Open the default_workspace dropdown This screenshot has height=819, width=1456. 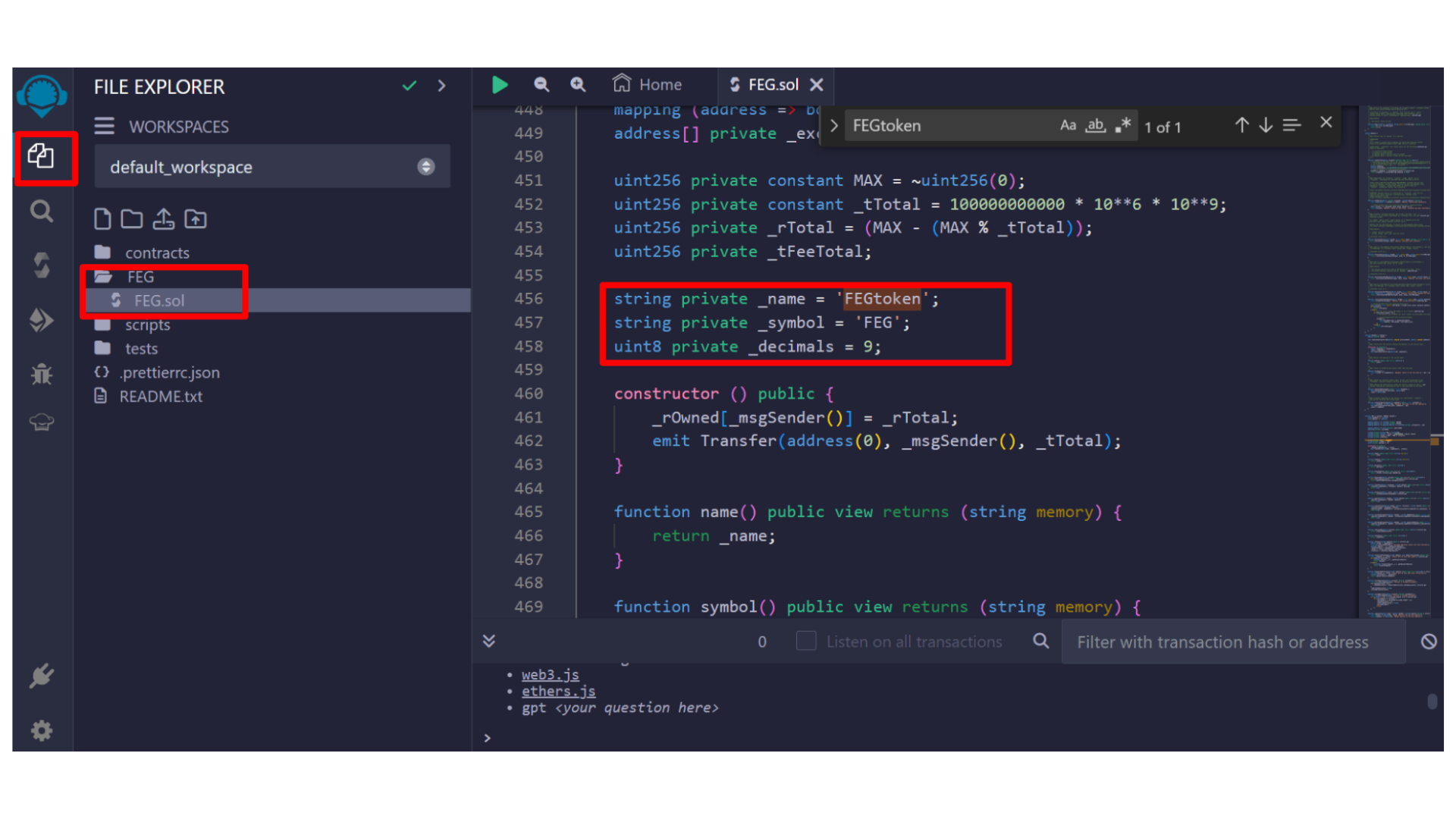tap(272, 167)
